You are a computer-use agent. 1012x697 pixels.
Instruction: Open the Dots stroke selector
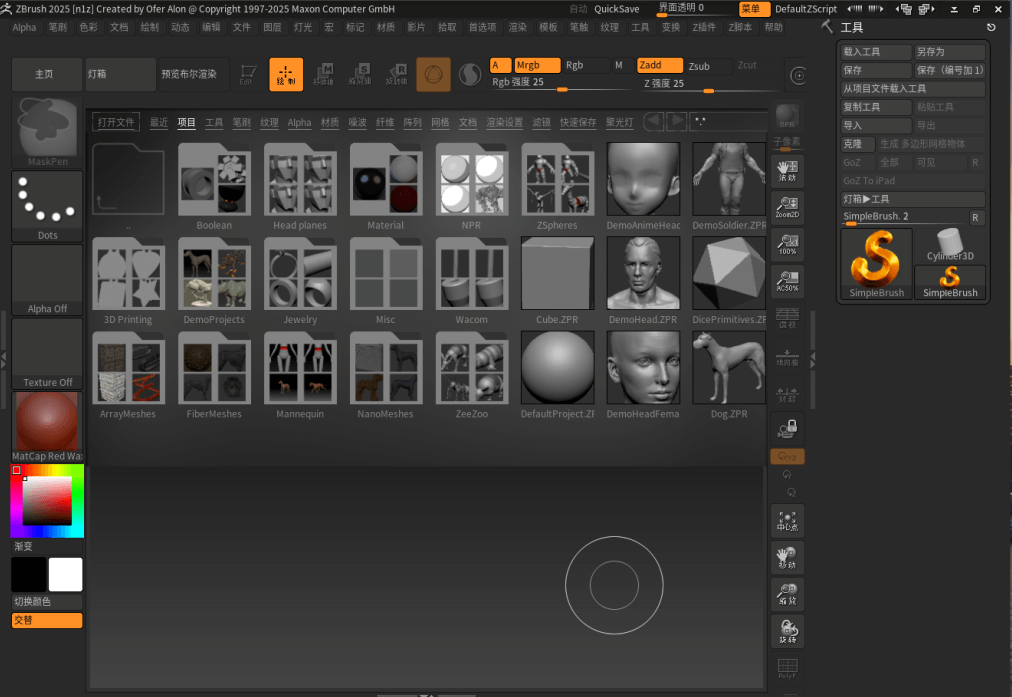(47, 205)
